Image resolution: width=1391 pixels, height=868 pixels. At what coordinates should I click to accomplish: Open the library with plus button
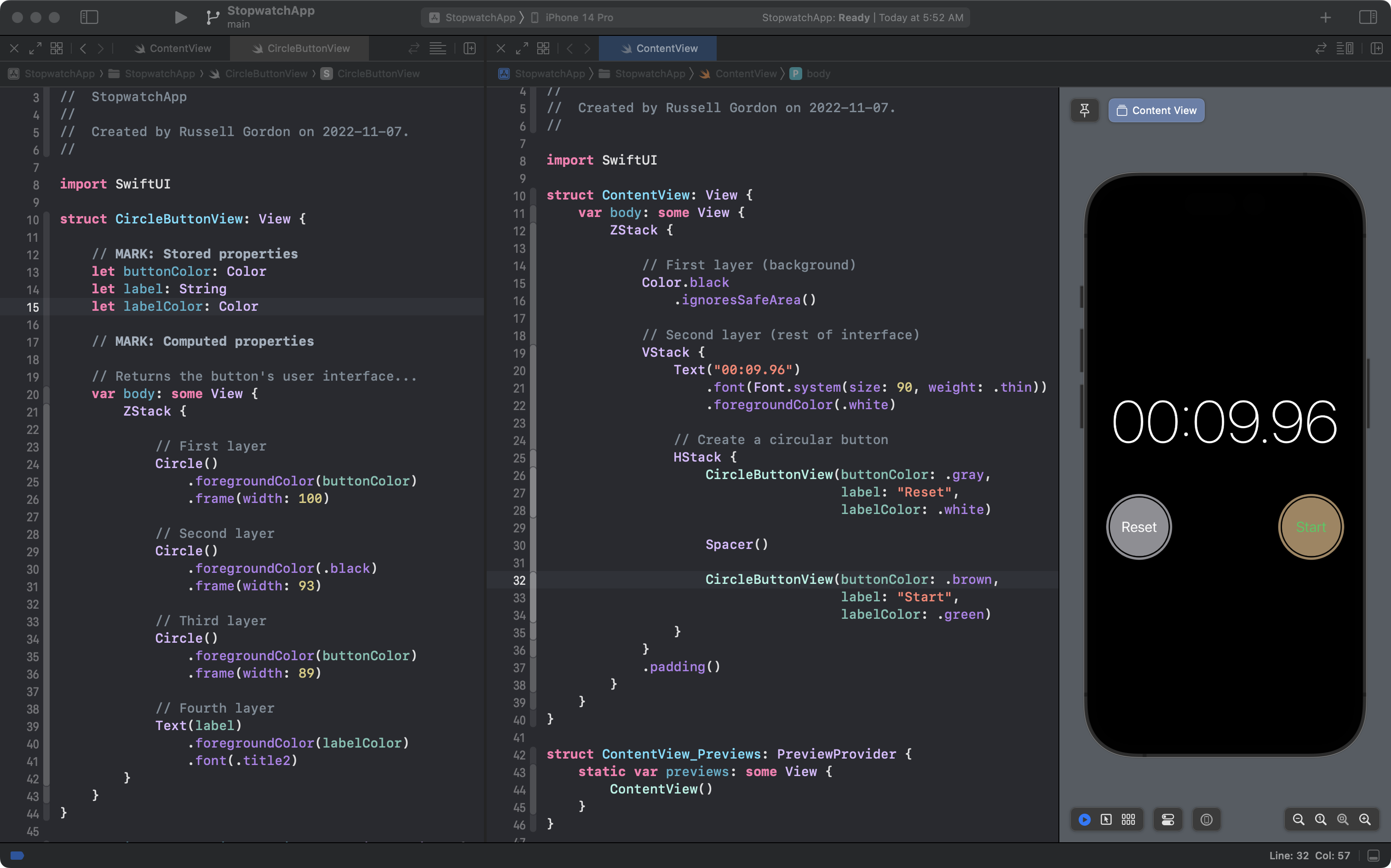[x=1325, y=17]
